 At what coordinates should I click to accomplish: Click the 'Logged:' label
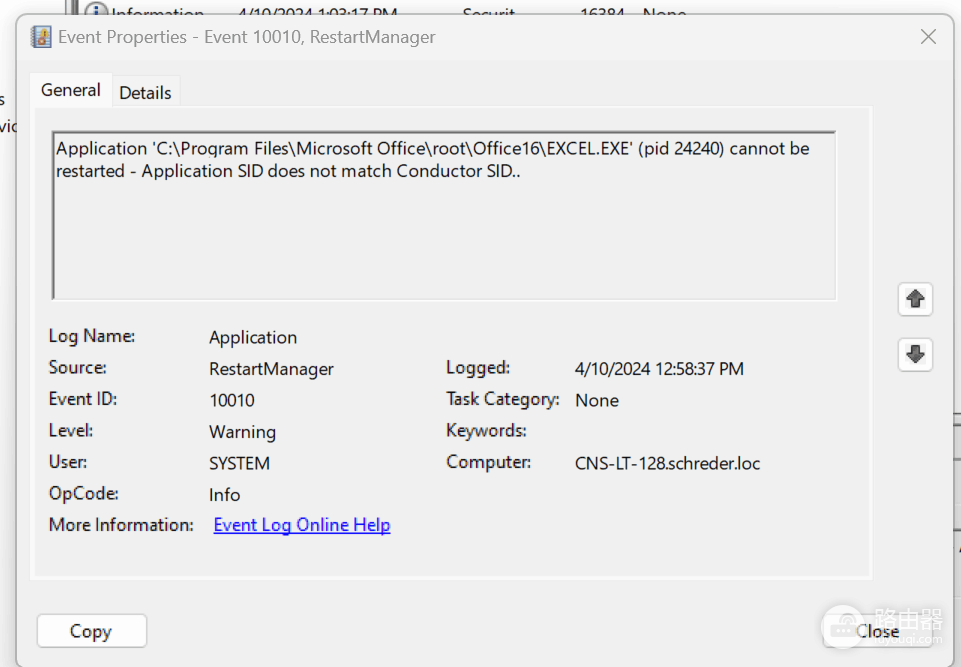(x=478, y=368)
